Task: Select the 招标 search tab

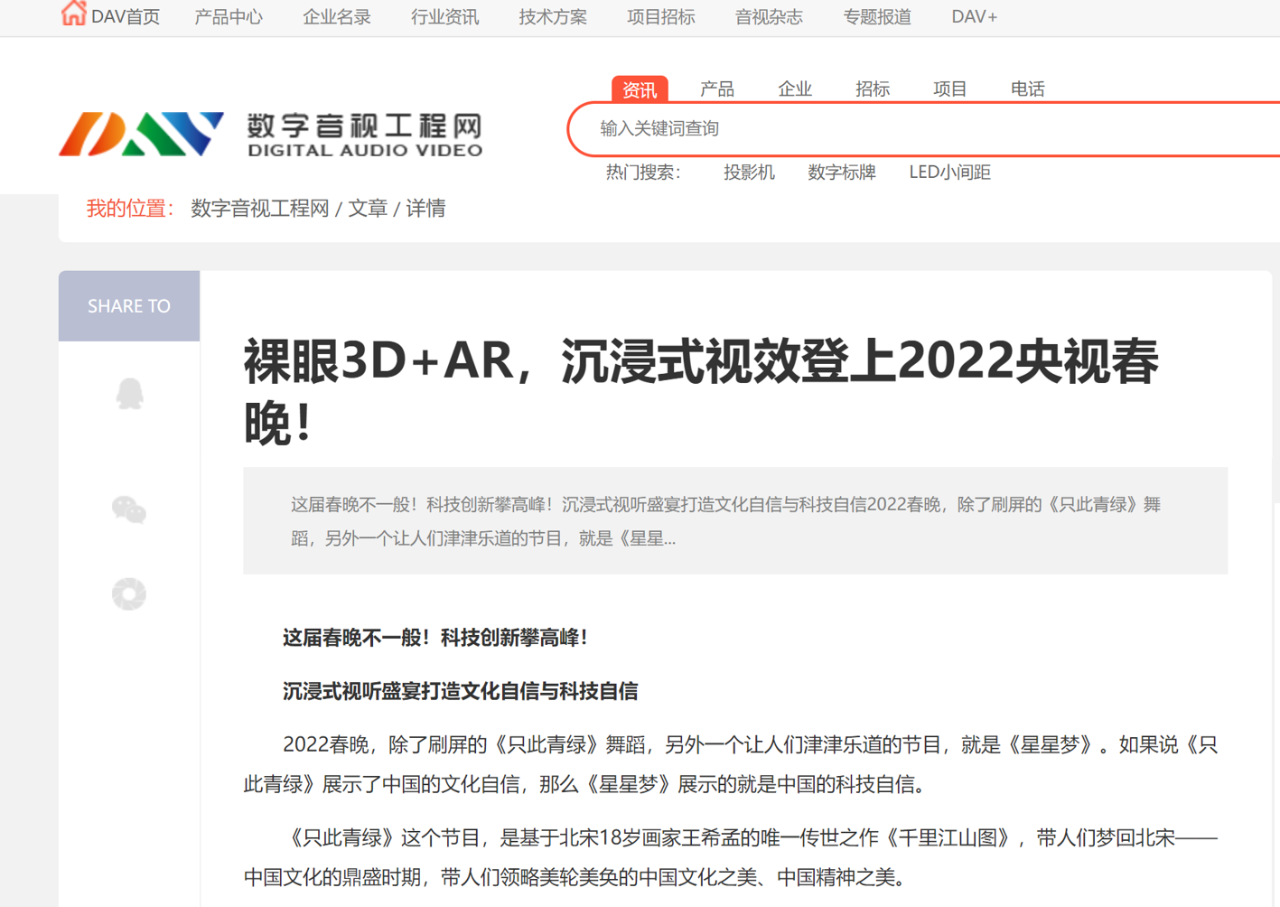Action: point(872,89)
